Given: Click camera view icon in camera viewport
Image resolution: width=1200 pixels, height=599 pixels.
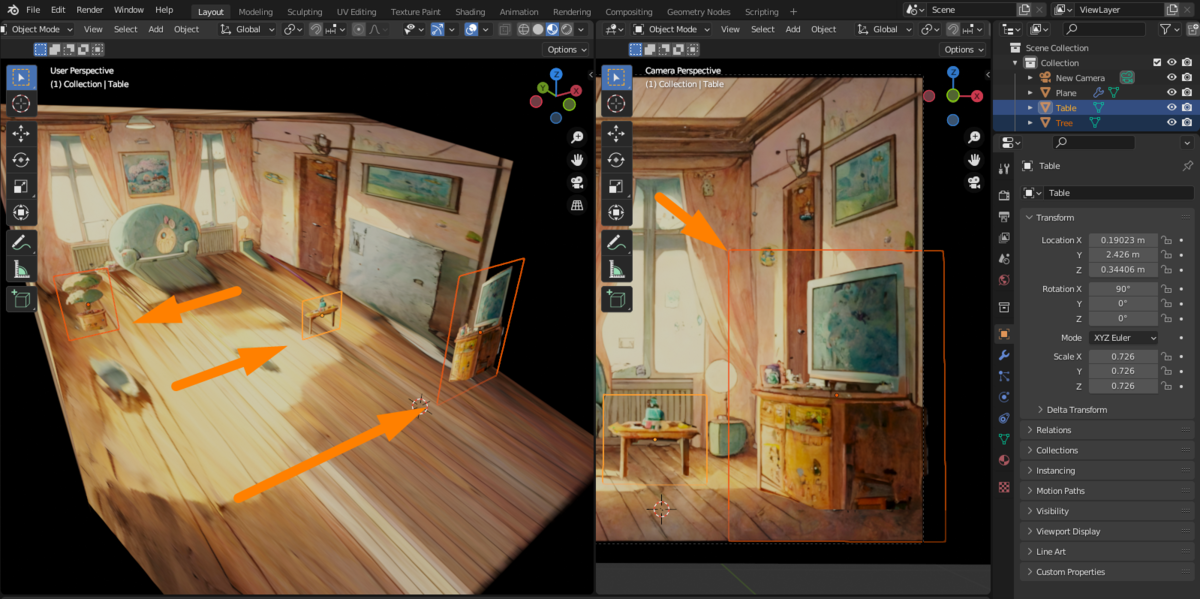Looking at the screenshot, I should pyautogui.click(x=973, y=182).
